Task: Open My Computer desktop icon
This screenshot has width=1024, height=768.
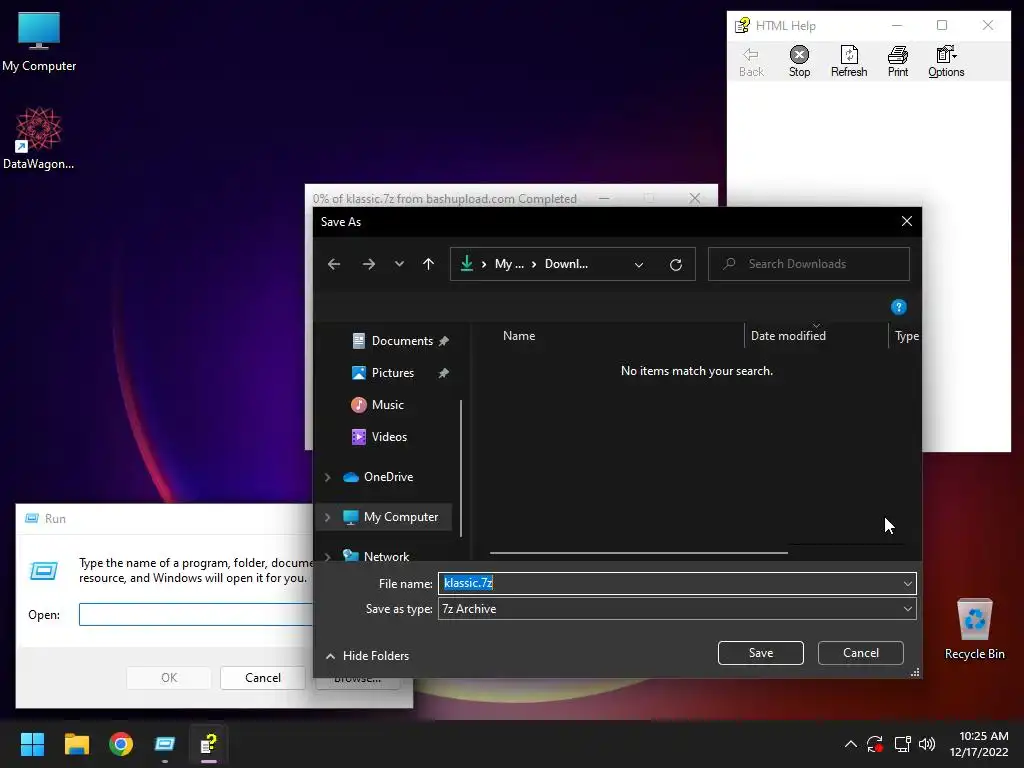Action: [39, 42]
